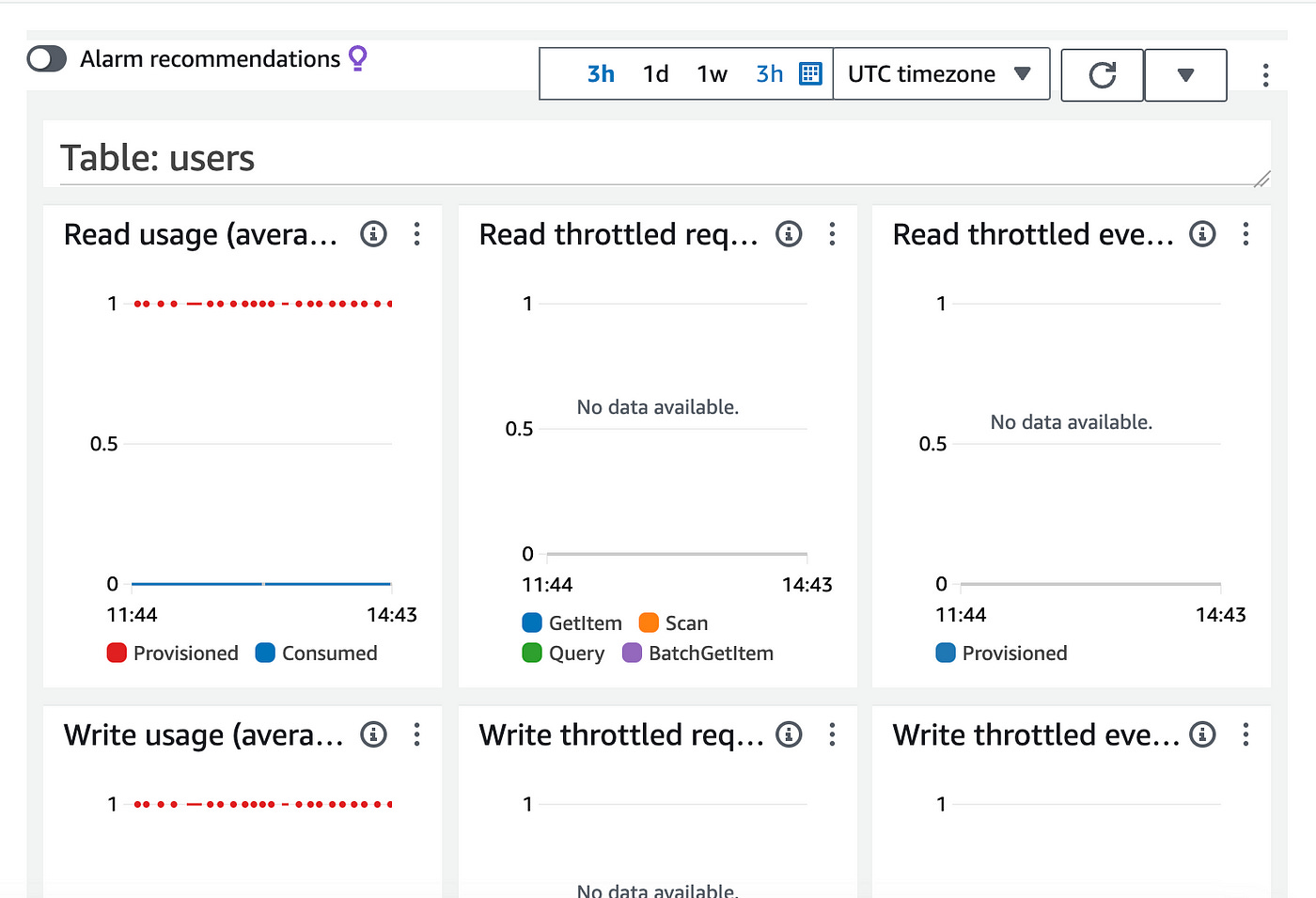The height and width of the screenshot is (898, 1316).
Task: Refresh the metrics dashboard
Action: pos(1102,74)
